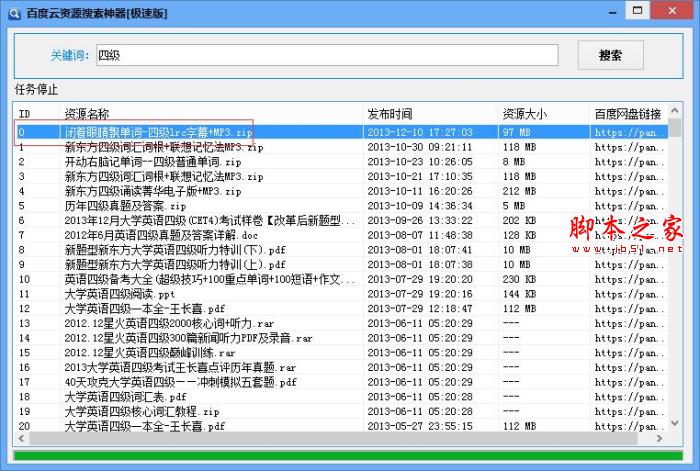
Task: Select row 英语四级备考大全 entry
Action: point(342,279)
